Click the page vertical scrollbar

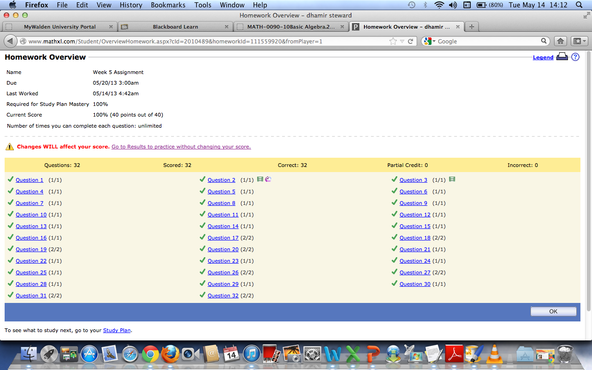(588, 181)
